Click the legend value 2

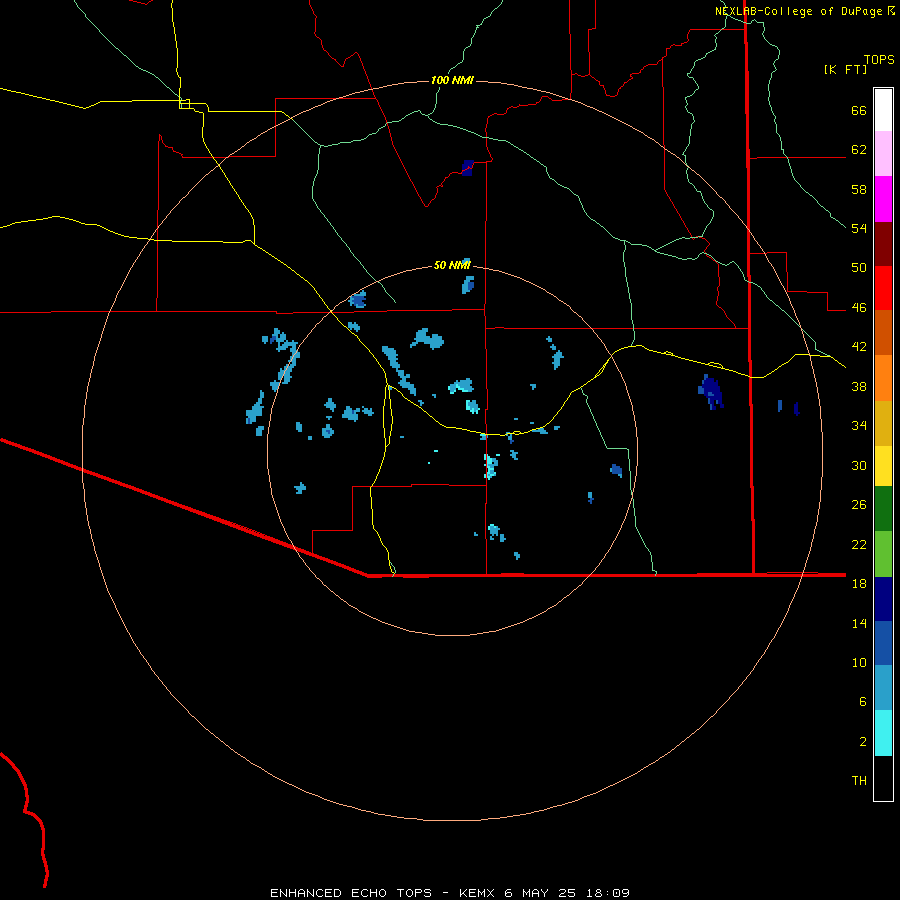pos(863,742)
